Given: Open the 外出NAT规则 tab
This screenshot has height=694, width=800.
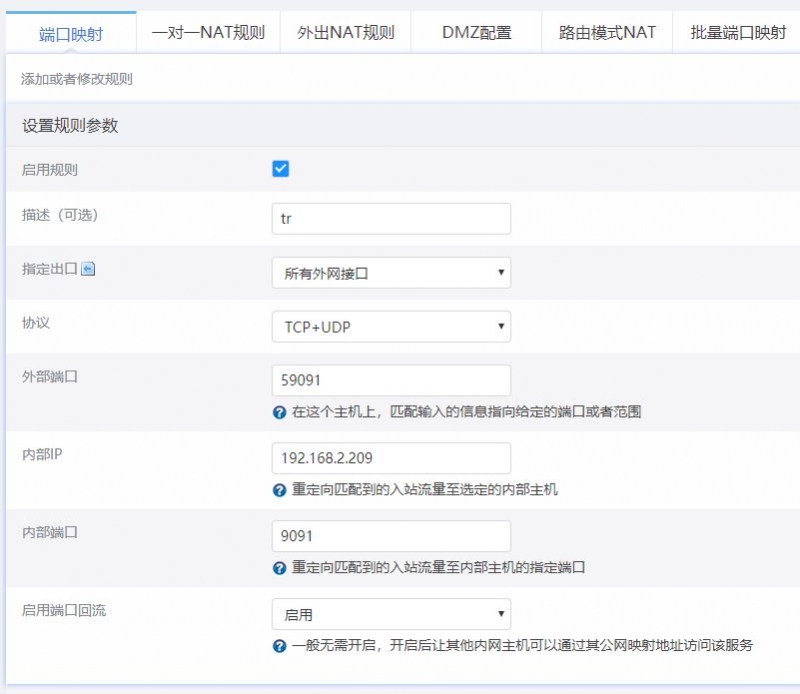Looking at the screenshot, I should pyautogui.click(x=346, y=33).
